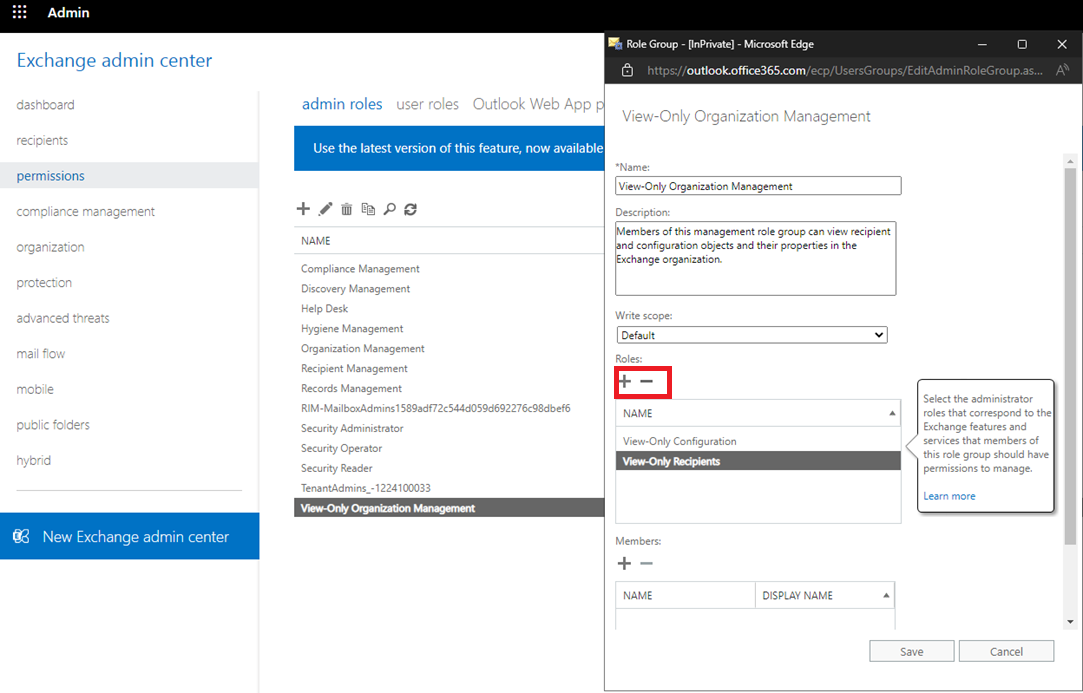Add a member with the Members plus icon
1083x693 pixels.
[x=624, y=564]
